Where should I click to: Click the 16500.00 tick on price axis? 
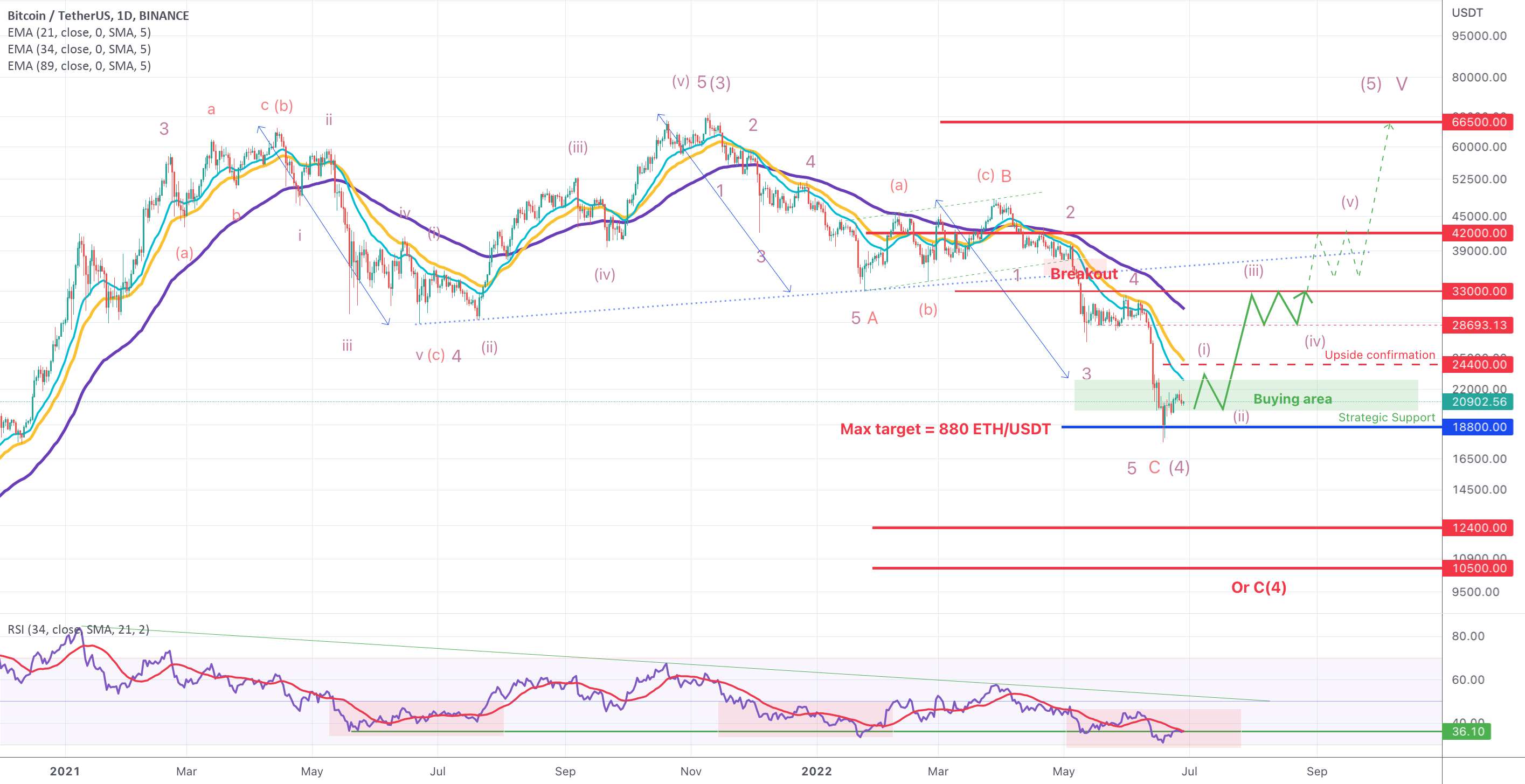click(1479, 459)
